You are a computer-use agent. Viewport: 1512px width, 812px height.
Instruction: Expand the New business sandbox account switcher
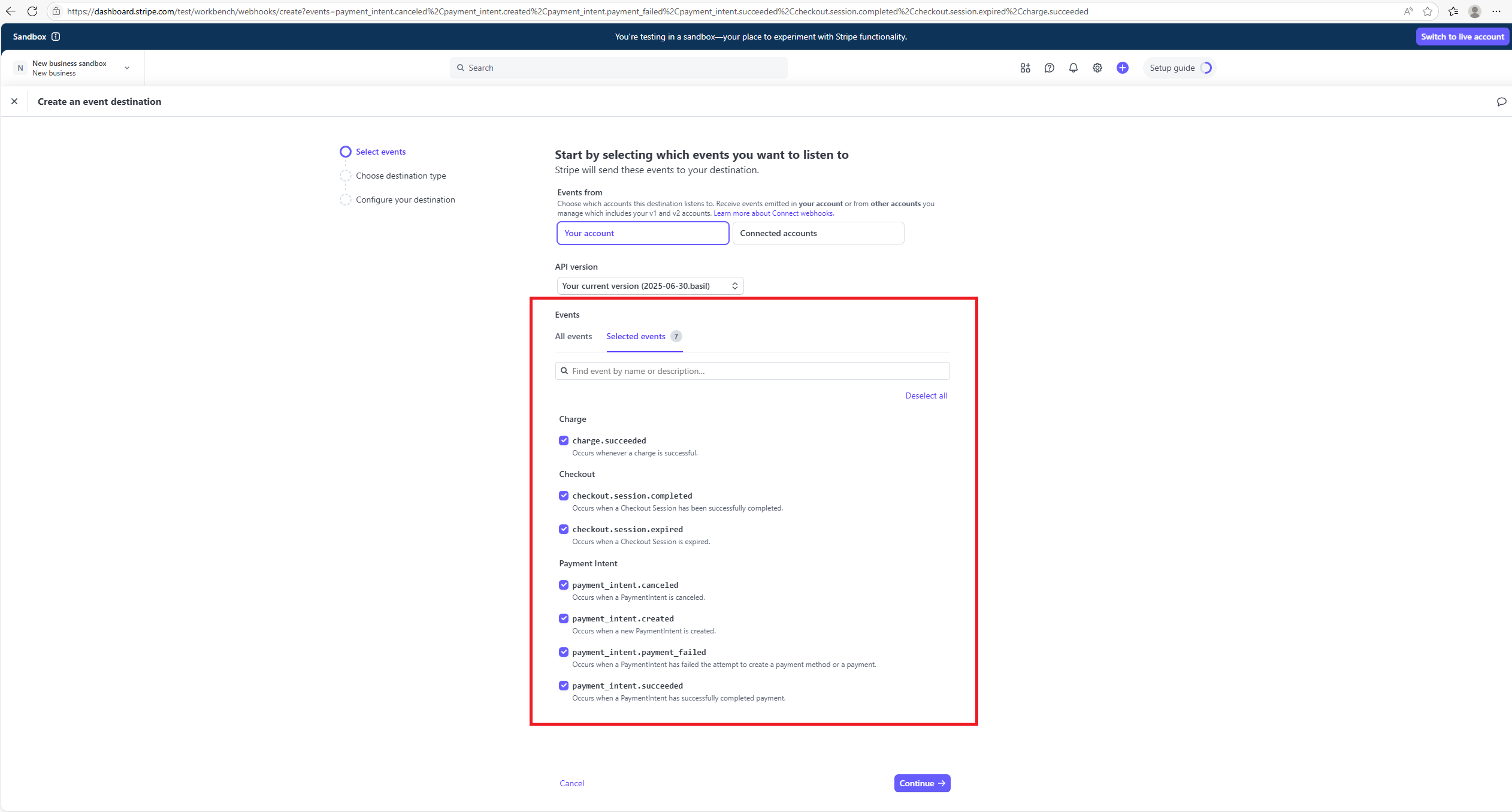72,68
